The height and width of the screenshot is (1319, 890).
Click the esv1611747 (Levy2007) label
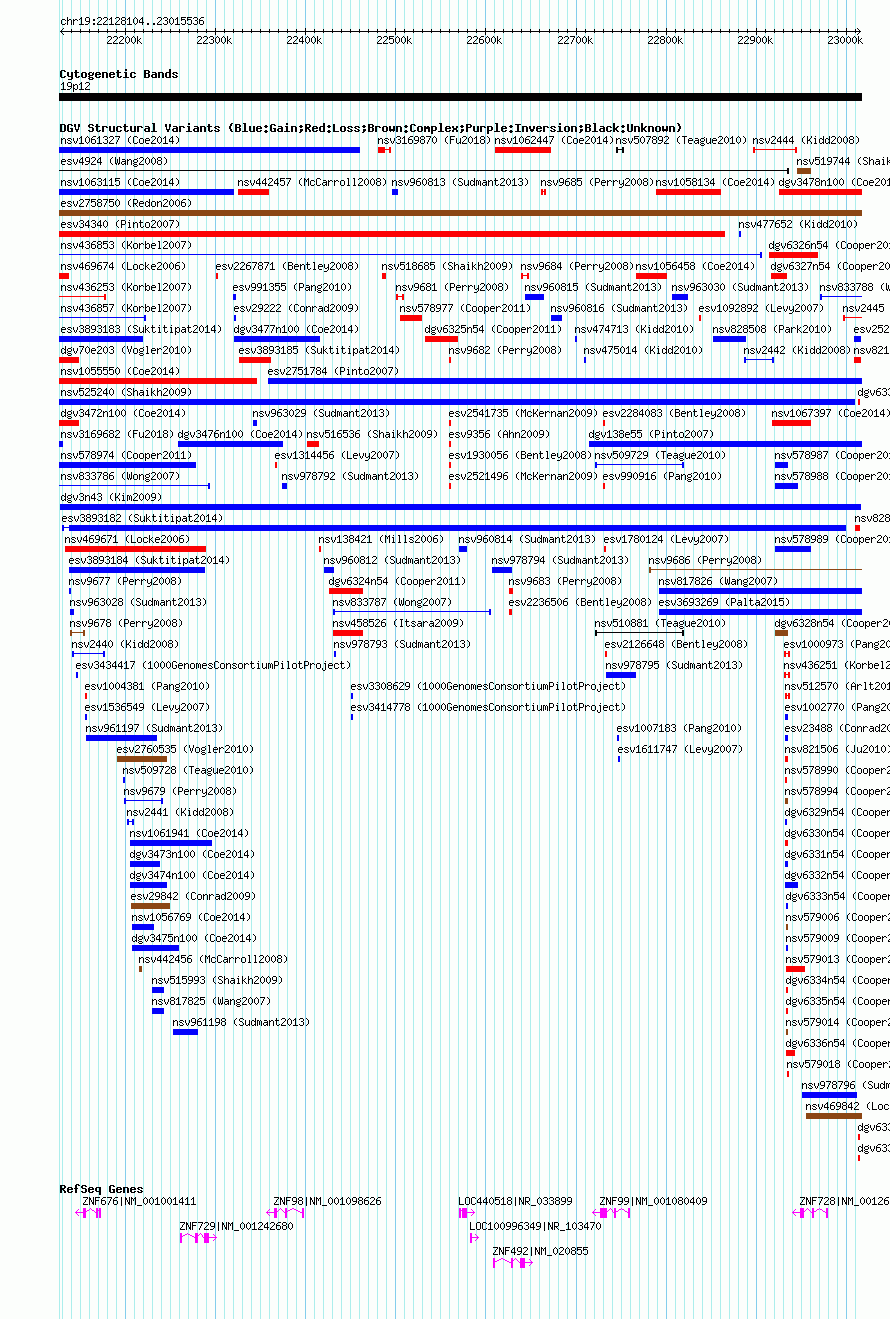(679, 749)
